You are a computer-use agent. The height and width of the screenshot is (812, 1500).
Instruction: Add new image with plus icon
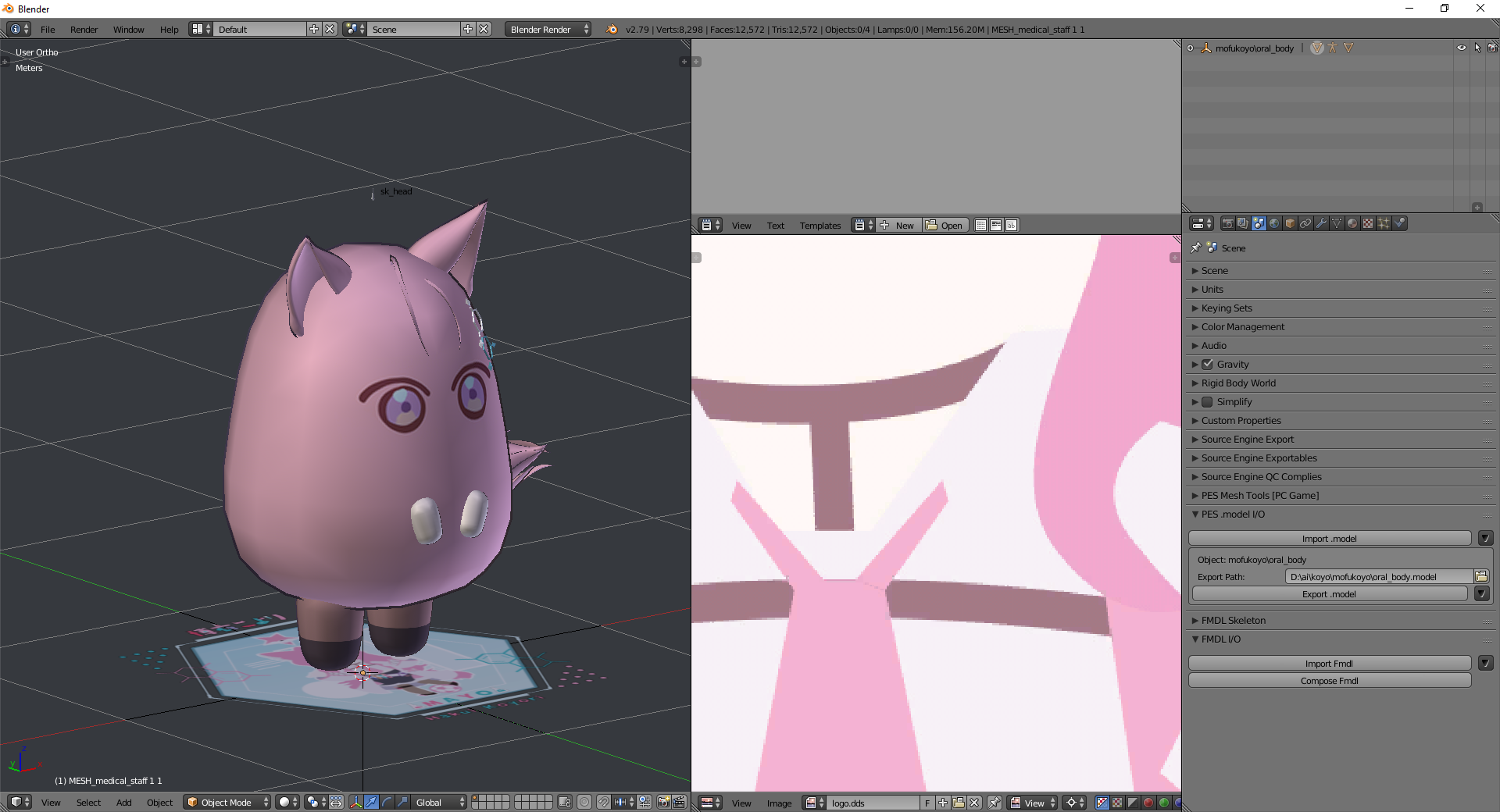pyautogui.click(x=943, y=803)
